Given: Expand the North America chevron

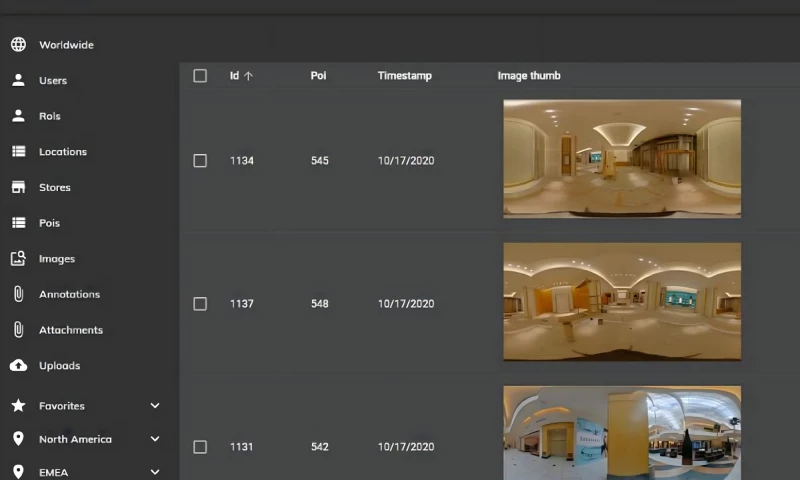Looking at the screenshot, I should point(155,439).
